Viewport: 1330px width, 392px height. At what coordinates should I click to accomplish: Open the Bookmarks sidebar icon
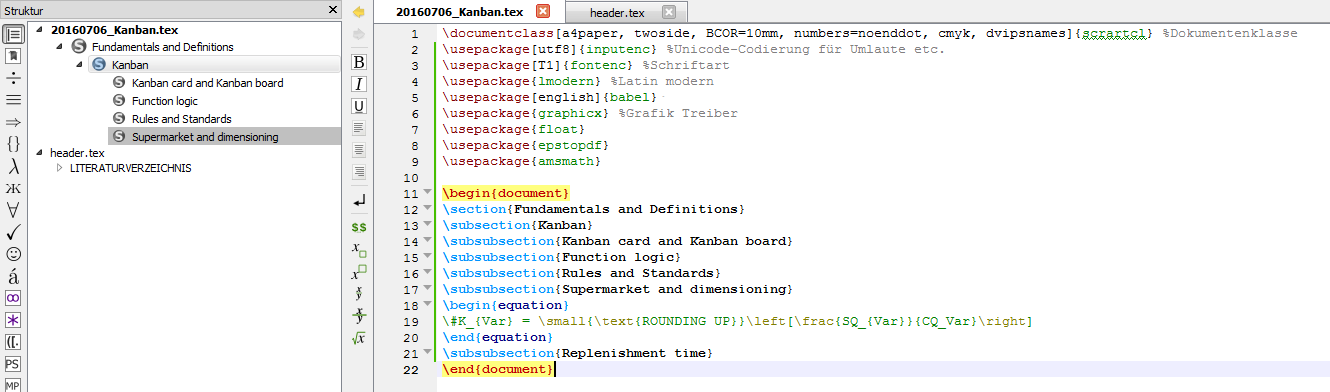tap(14, 56)
